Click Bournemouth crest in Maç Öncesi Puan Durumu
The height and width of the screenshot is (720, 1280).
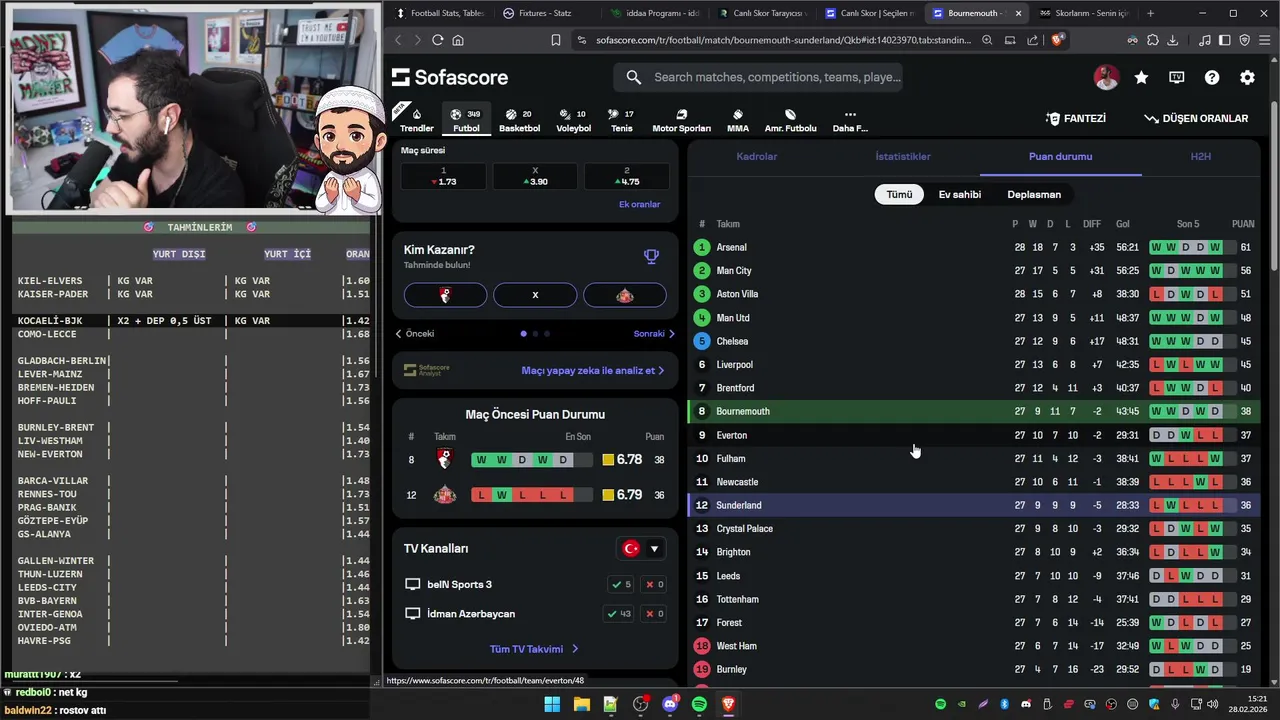coord(444,460)
